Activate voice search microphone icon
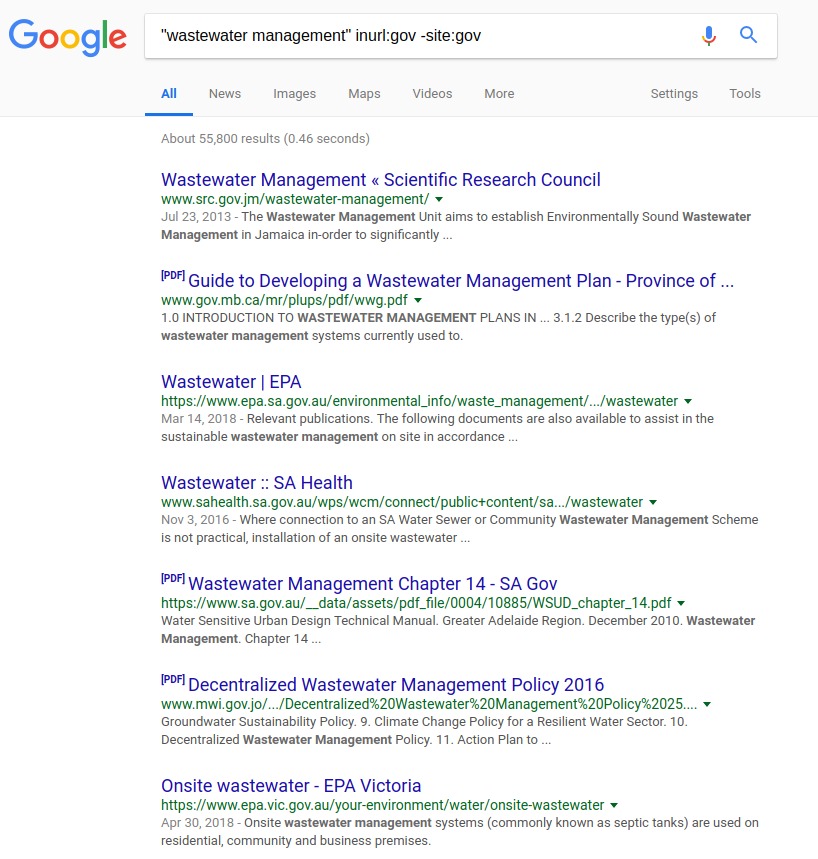818x859 pixels. coord(708,36)
